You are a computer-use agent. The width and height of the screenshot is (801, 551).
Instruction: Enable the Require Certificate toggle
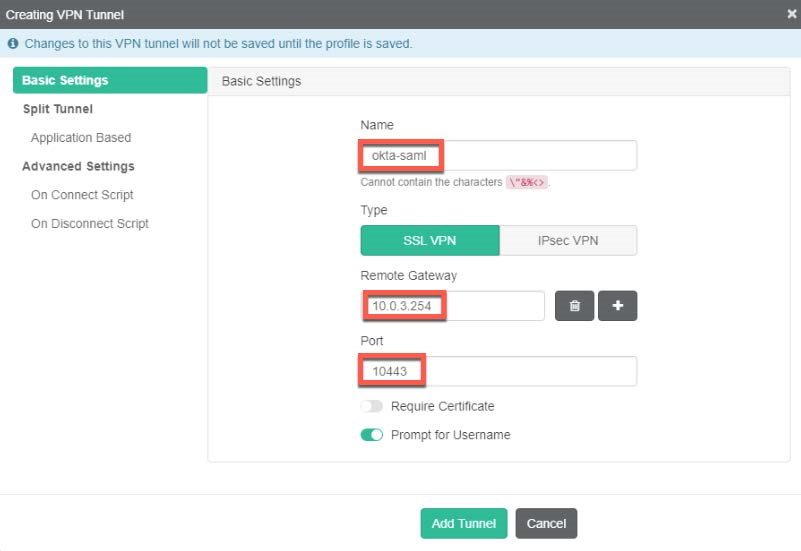[x=372, y=407]
